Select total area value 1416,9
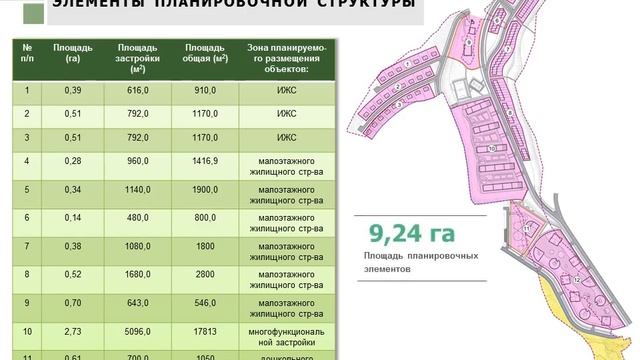Viewport: 640px width, 360px height. click(x=205, y=161)
